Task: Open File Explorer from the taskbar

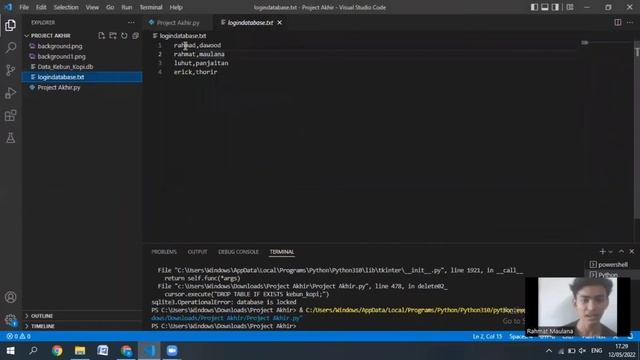Action: [80, 351]
